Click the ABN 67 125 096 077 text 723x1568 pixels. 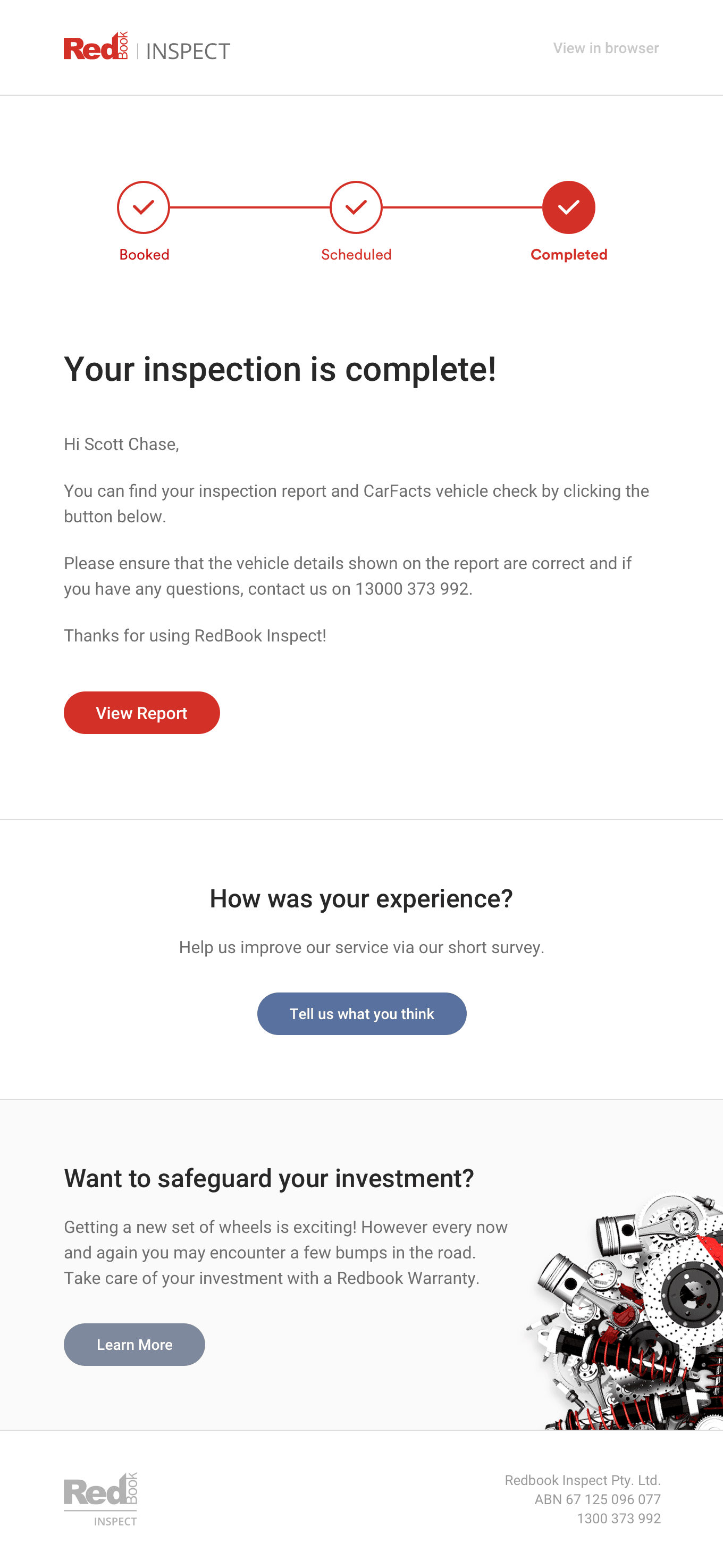[x=597, y=1499]
